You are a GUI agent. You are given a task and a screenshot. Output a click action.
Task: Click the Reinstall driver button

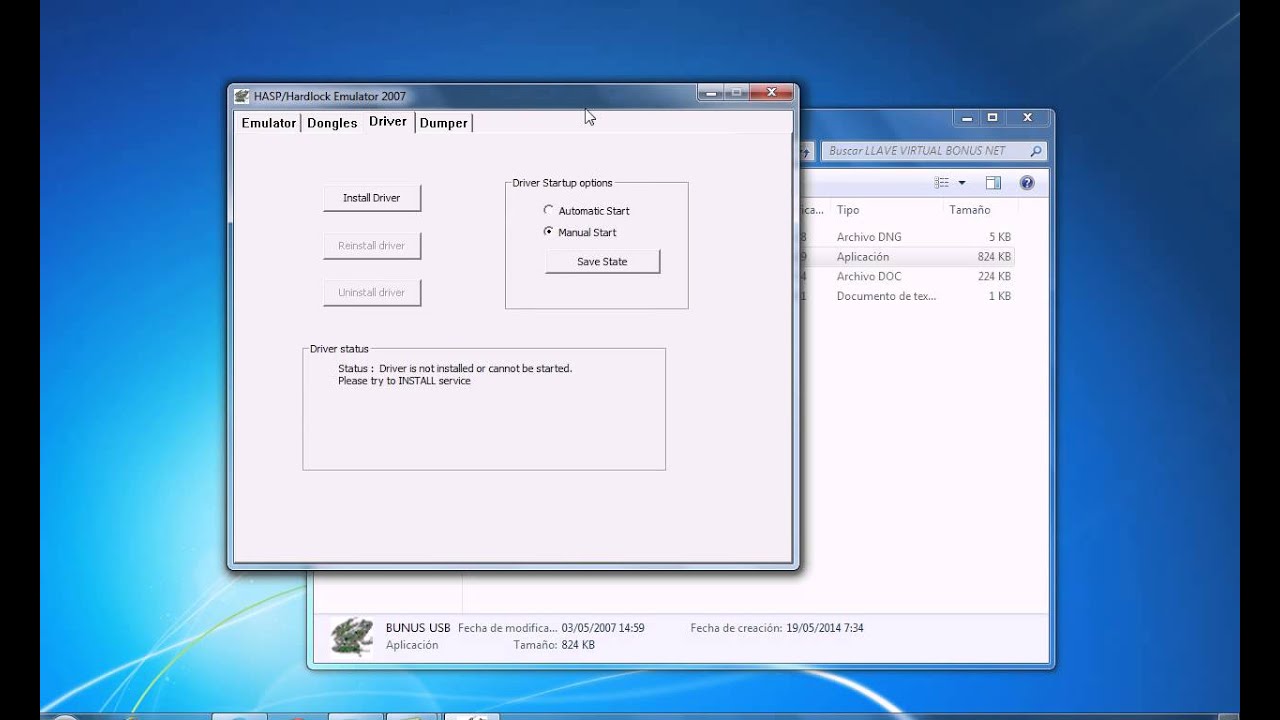pyautogui.click(x=372, y=246)
